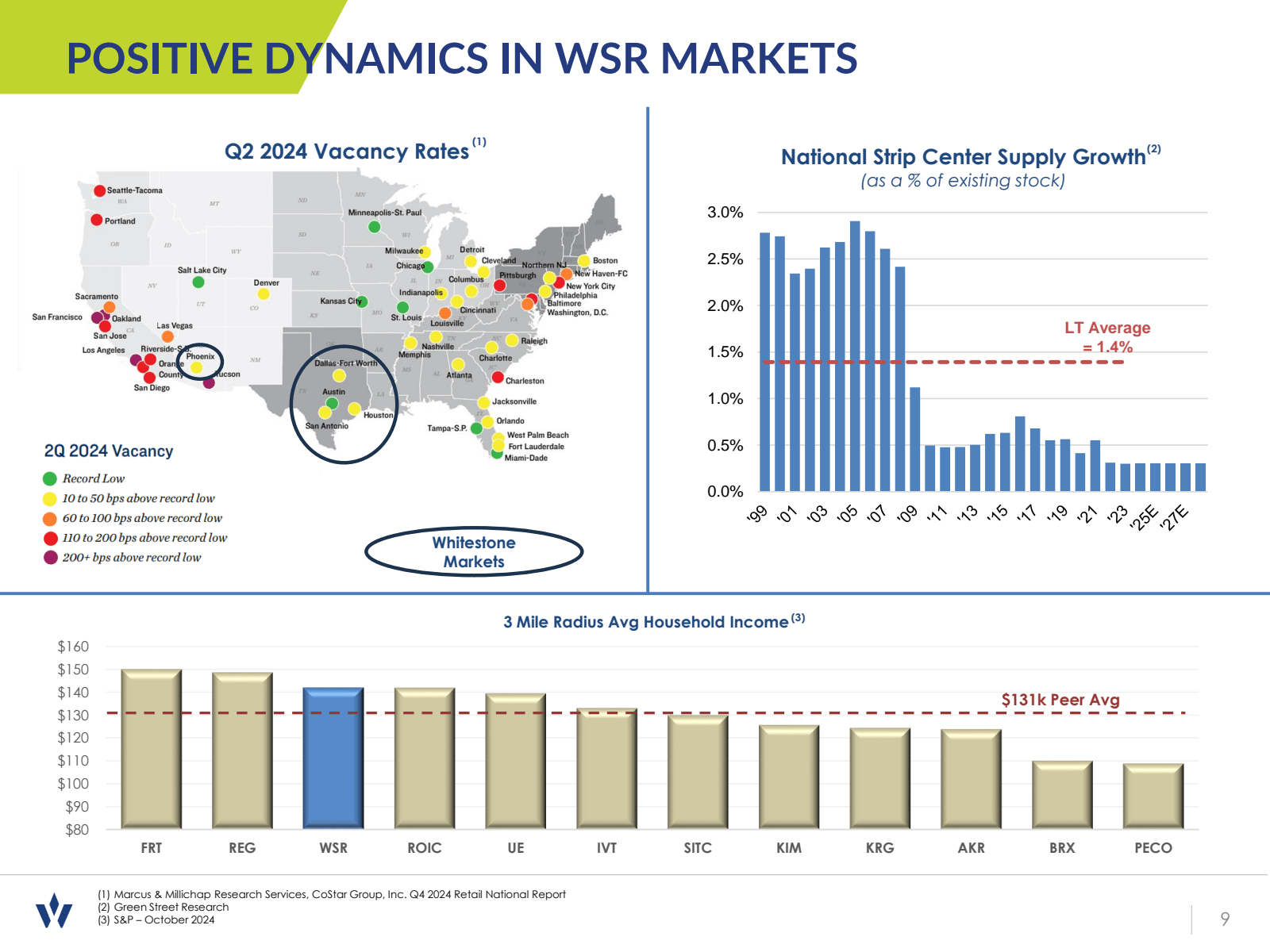
Task: Click the Orlando yellow map marker
Action: point(488,421)
